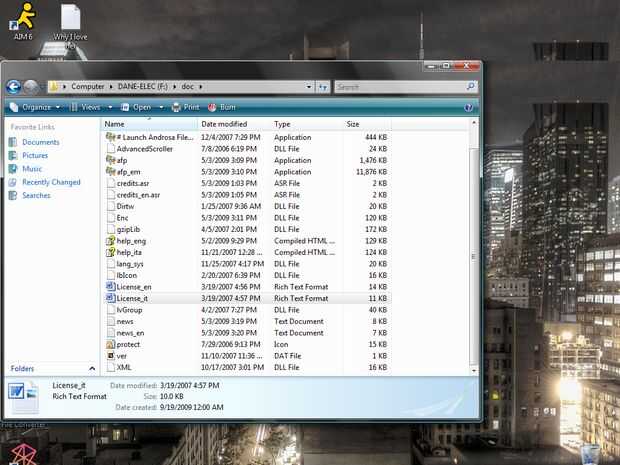Image resolution: width=620 pixels, height=465 pixels.
Task: Select the afp_em application icon
Action: click(x=110, y=172)
